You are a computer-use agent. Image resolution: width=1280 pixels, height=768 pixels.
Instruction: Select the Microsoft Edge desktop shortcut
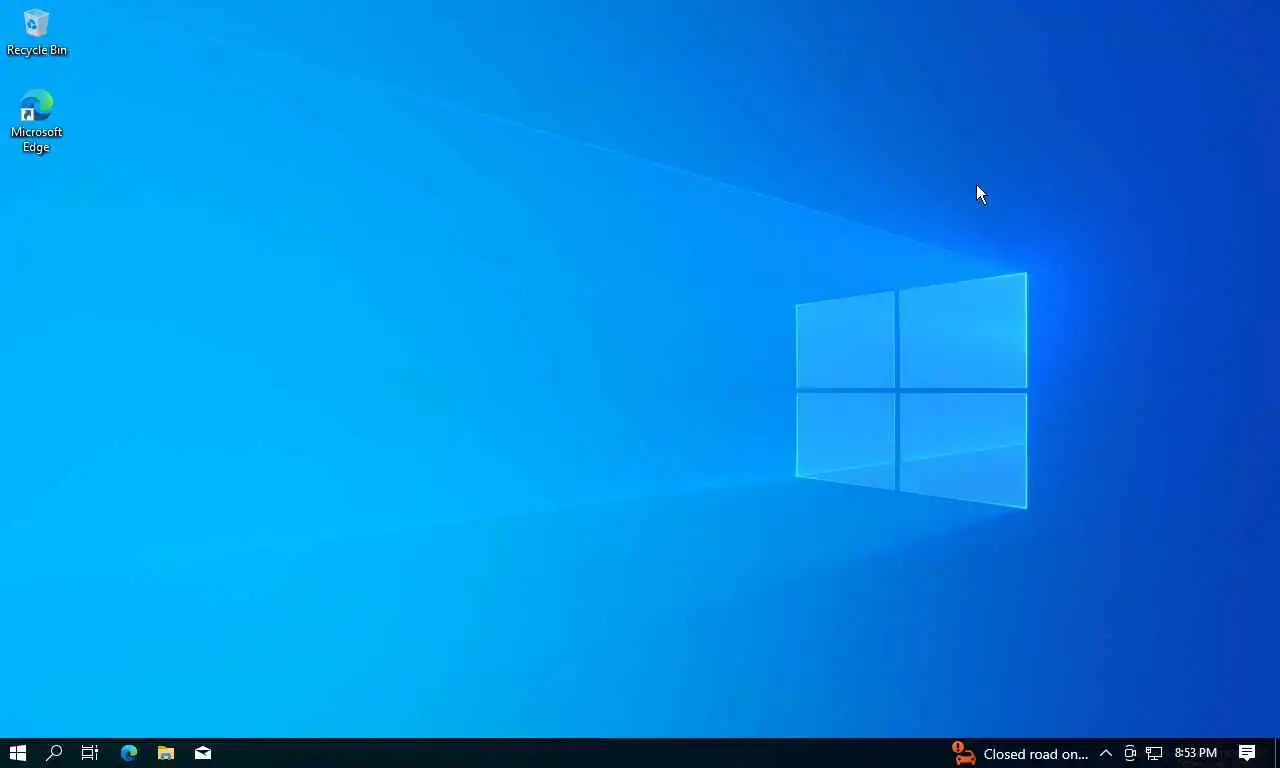click(36, 121)
